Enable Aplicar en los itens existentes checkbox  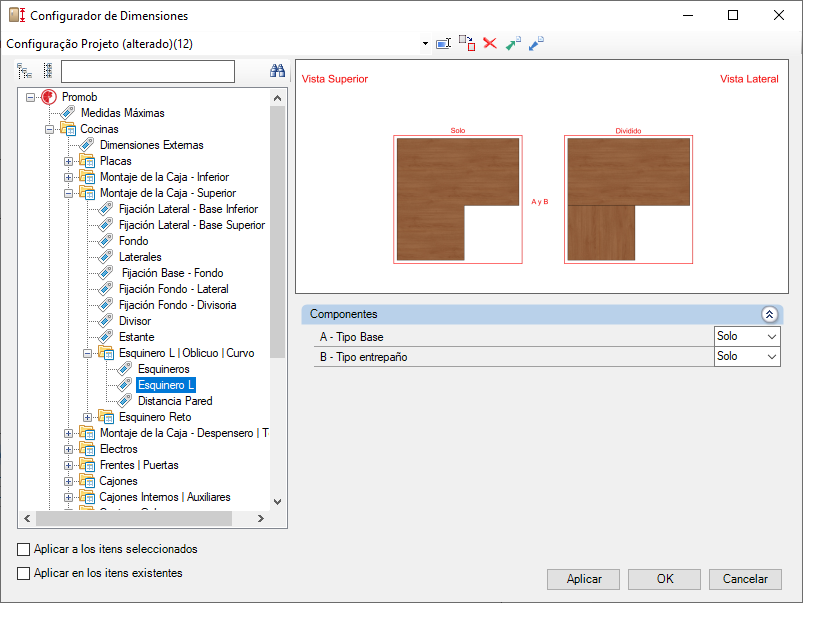23,573
